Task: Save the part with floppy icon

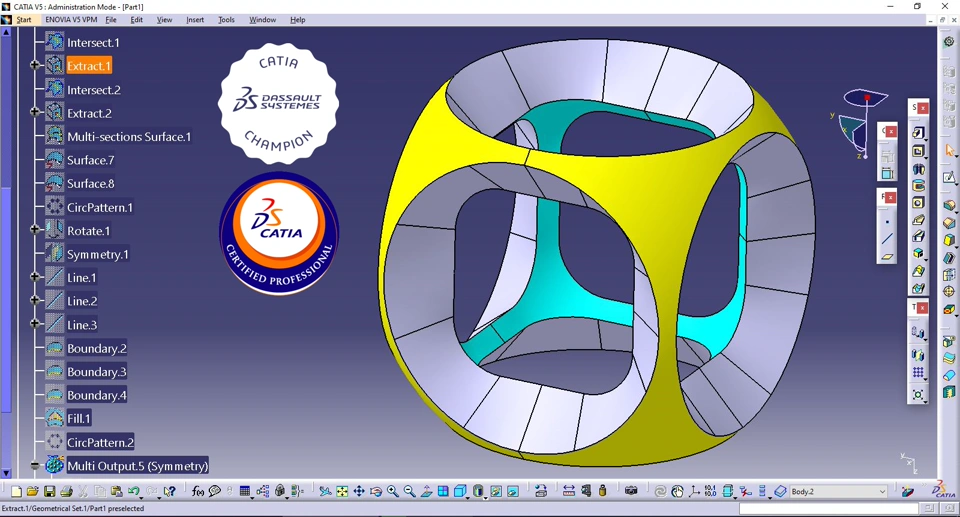Action: coord(50,491)
